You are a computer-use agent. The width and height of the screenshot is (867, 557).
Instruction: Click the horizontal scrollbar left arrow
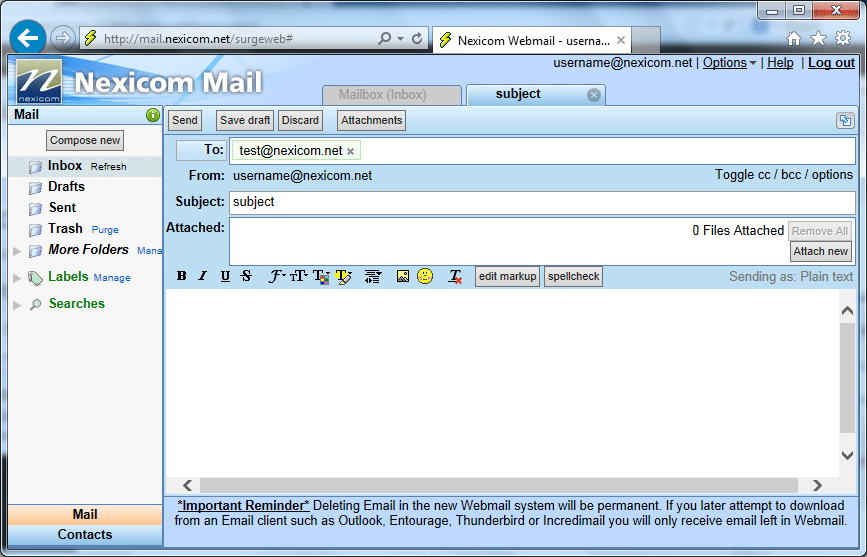187,486
